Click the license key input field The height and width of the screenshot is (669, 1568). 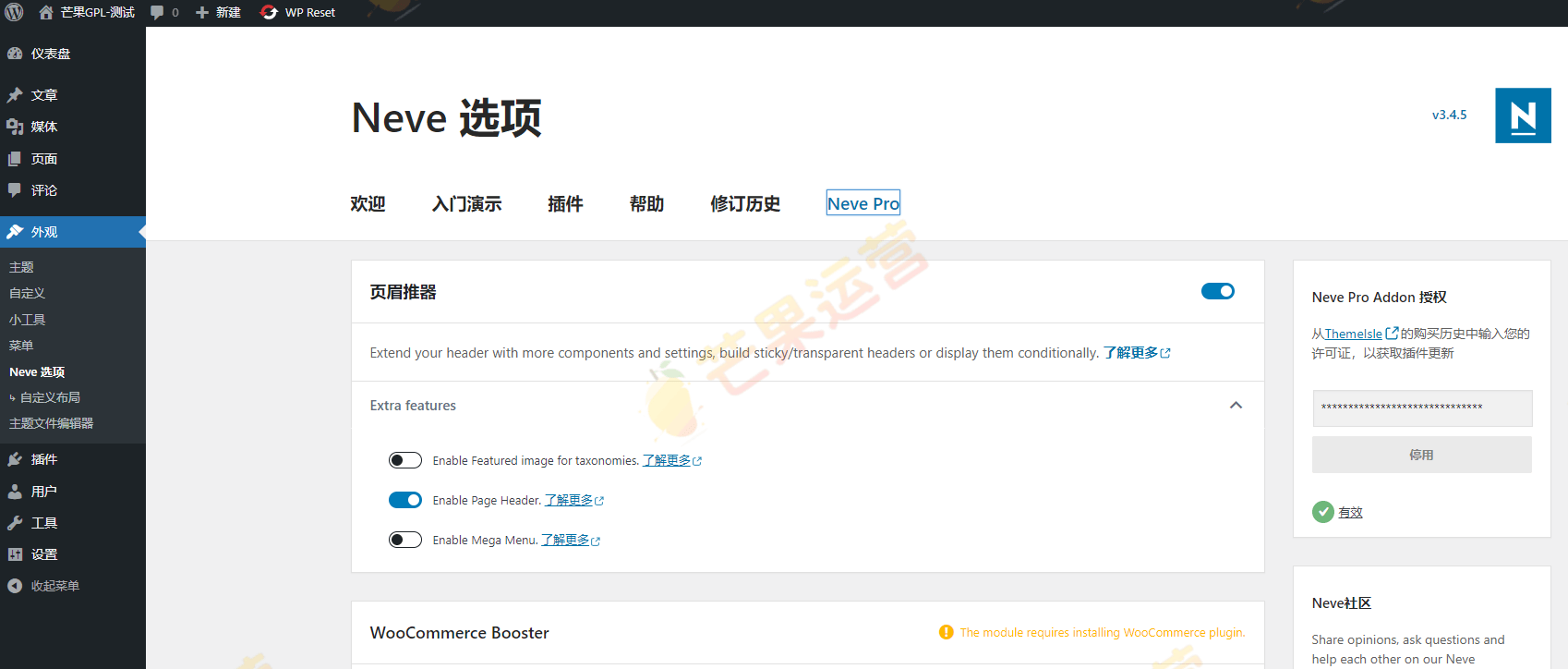(1422, 407)
